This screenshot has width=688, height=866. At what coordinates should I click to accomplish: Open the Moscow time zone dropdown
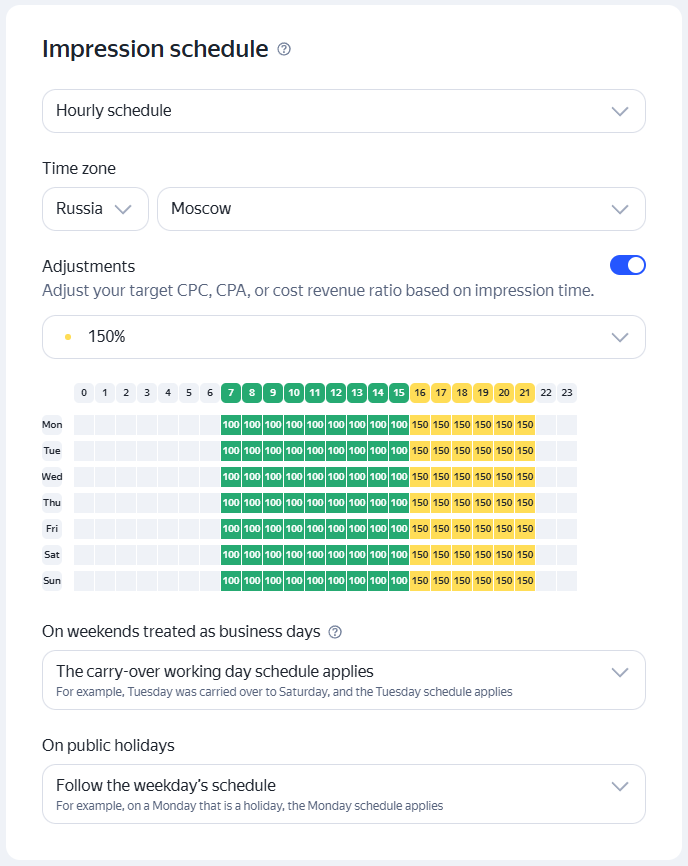[401, 209]
